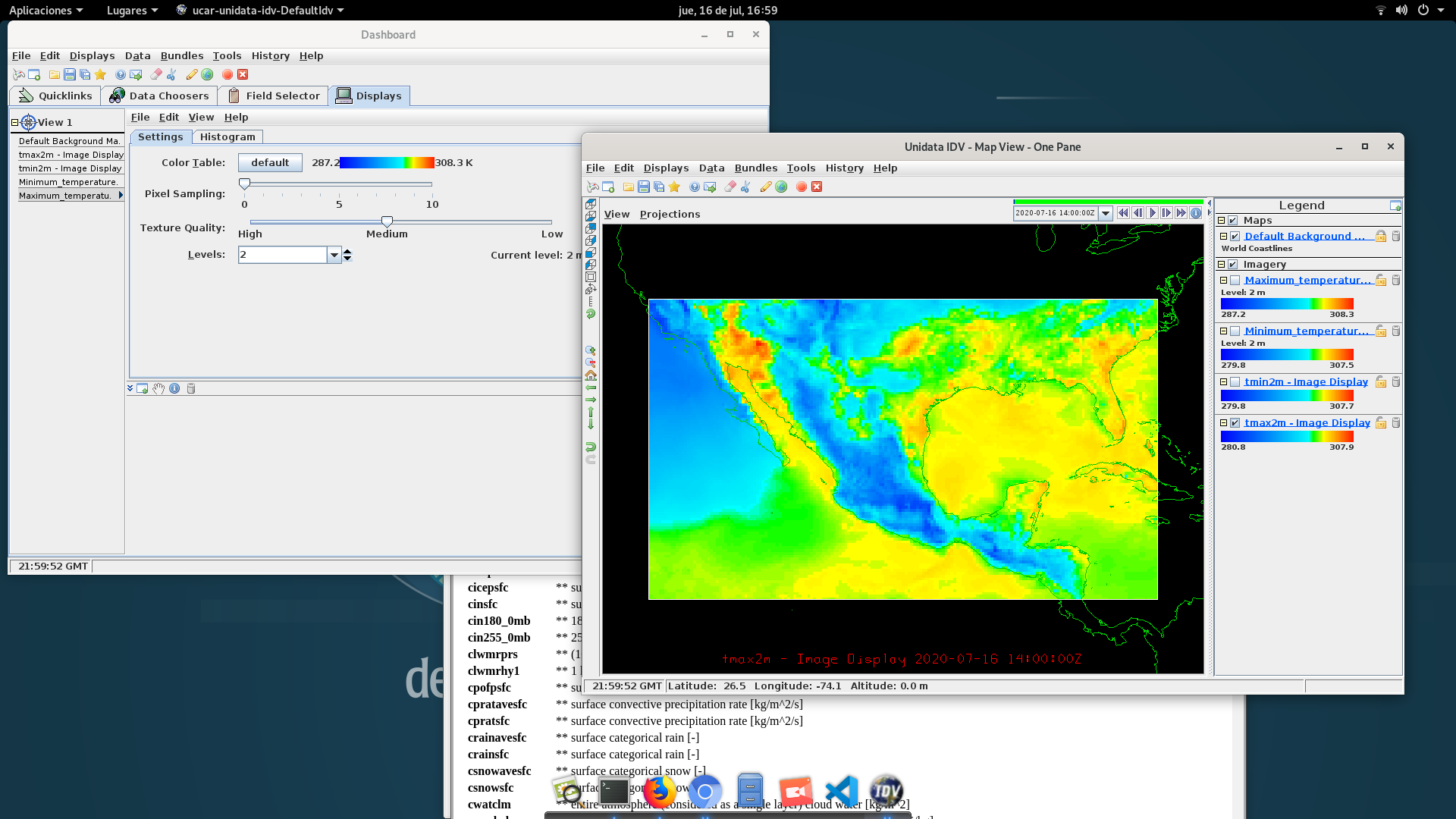The width and height of the screenshot is (1456, 819).
Task: Click the Texture Quality slider handle
Action: point(387,221)
